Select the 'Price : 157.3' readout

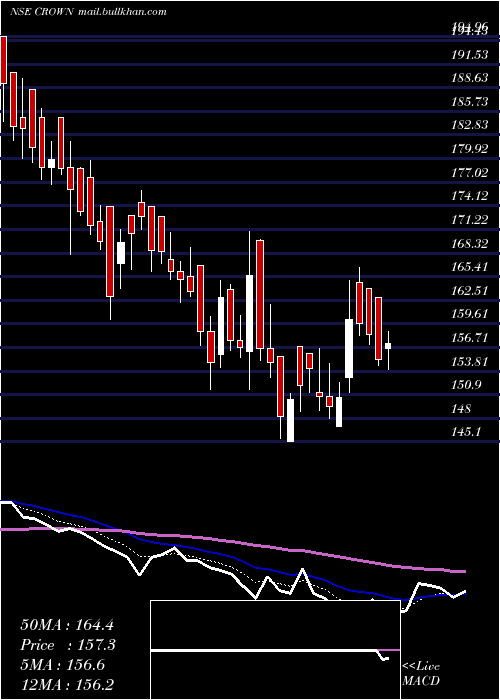(68, 645)
